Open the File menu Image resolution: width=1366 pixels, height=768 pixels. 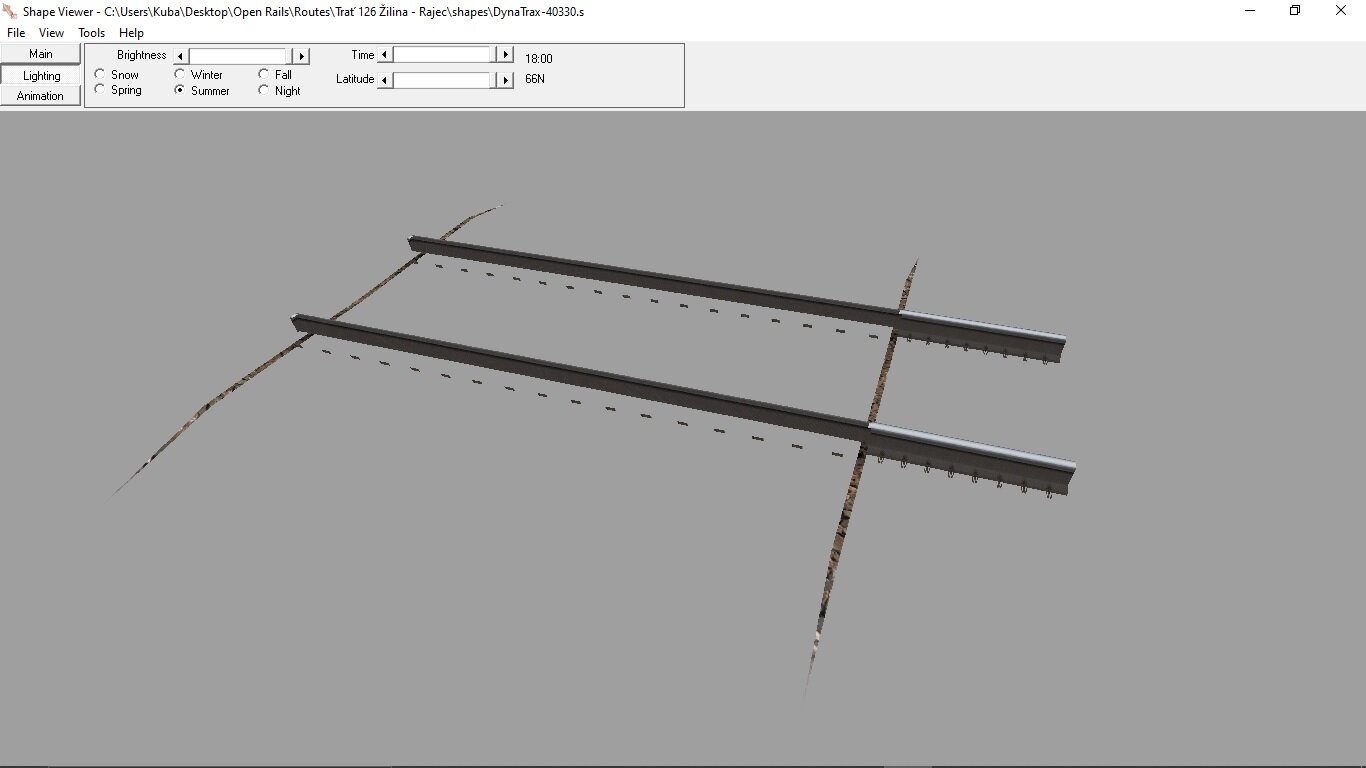[16, 33]
